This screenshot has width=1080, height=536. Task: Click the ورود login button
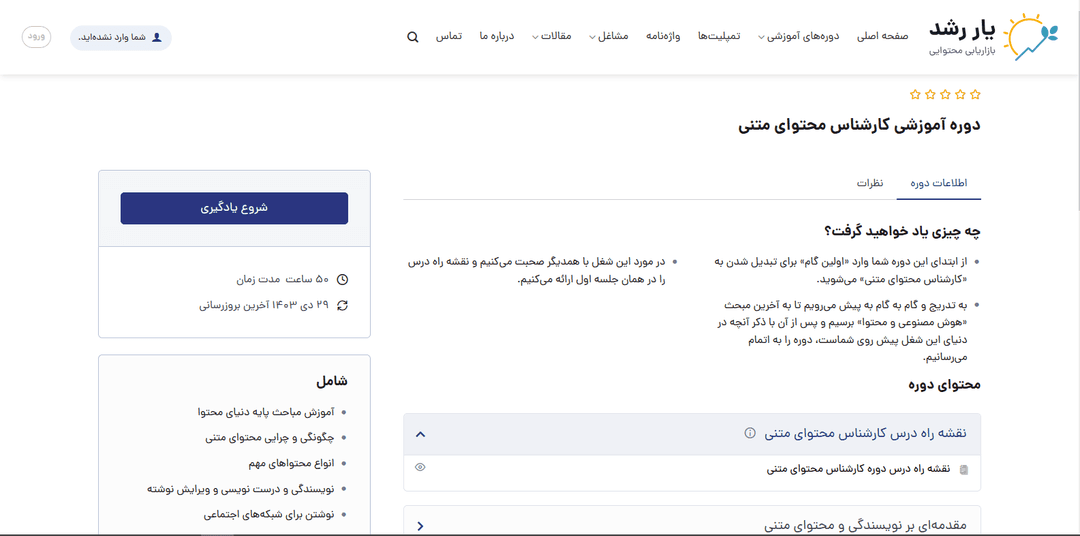pyautogui.click(x=37, y=37)
